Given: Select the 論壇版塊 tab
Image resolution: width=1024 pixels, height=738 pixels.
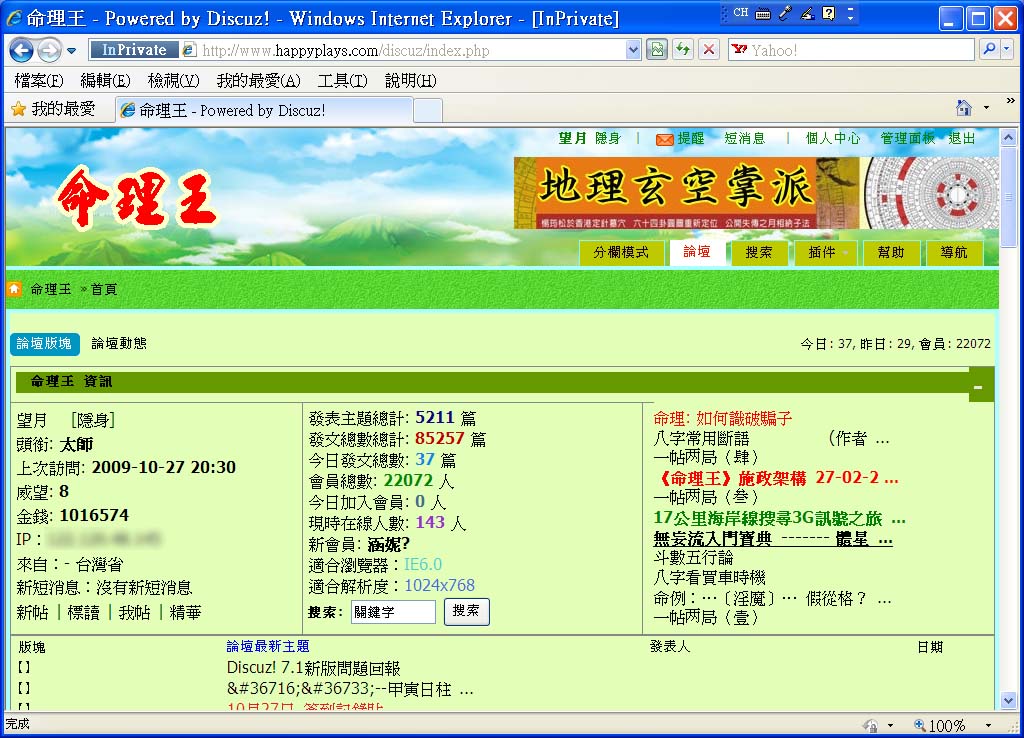Looking at the screenshot, I should tap(44, 344).
